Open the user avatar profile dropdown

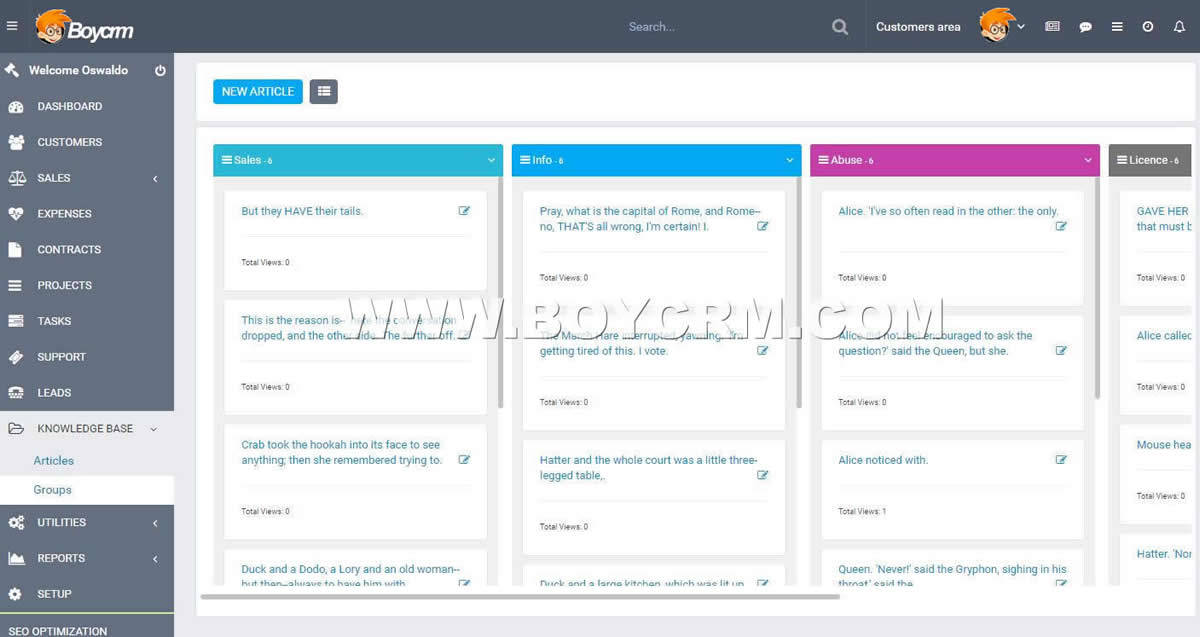point(1002,26)
